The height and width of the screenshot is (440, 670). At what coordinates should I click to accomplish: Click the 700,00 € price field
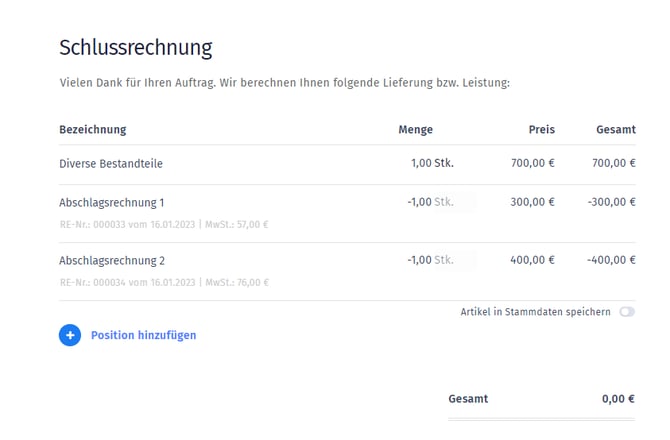coord(532,163)
